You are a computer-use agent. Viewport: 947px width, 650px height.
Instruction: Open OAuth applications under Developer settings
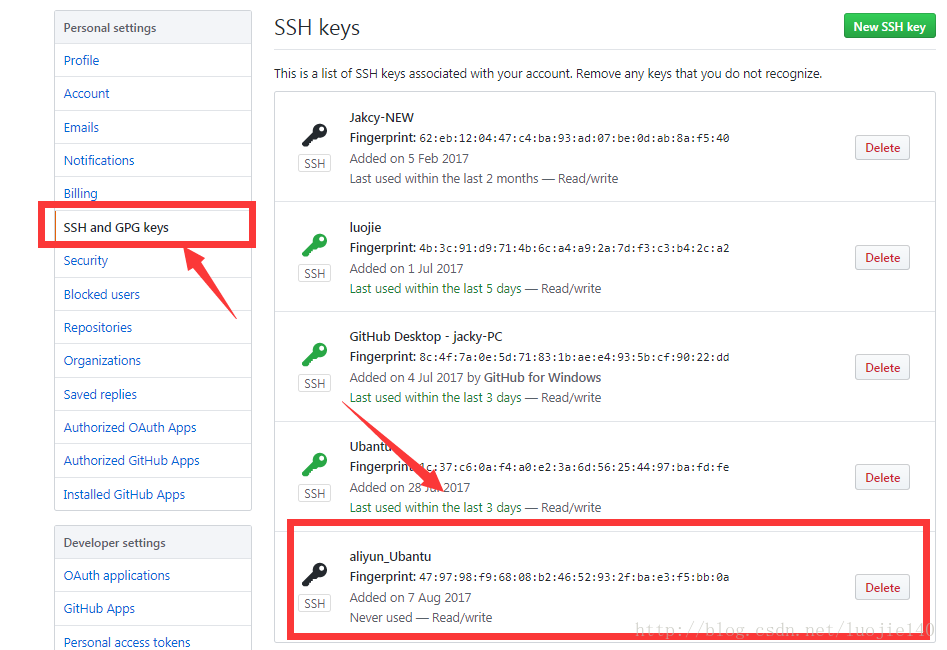pos(117,576)
